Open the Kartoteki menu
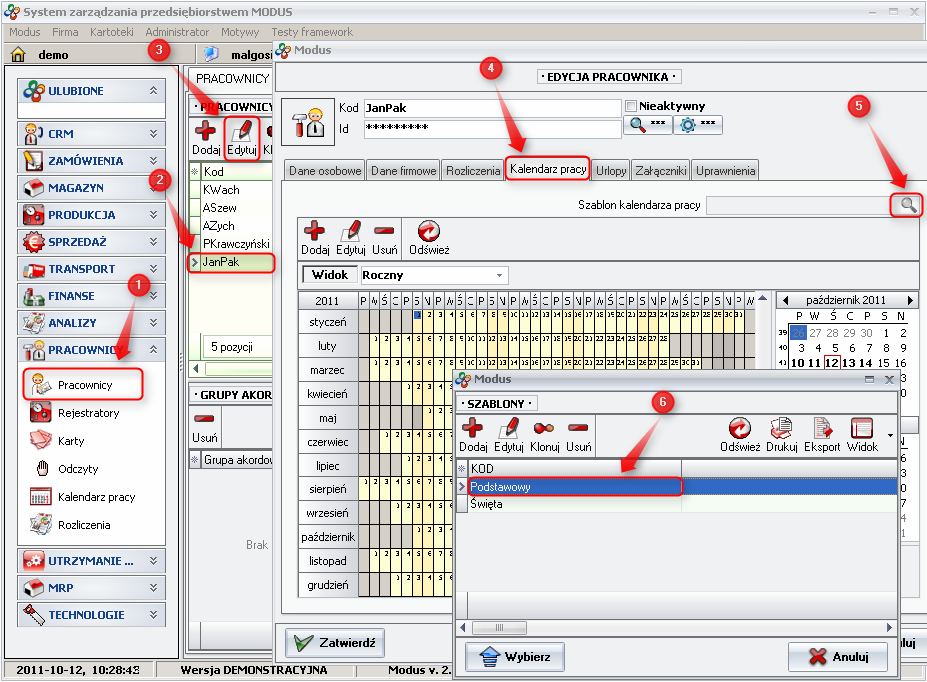 pos(111,32)
